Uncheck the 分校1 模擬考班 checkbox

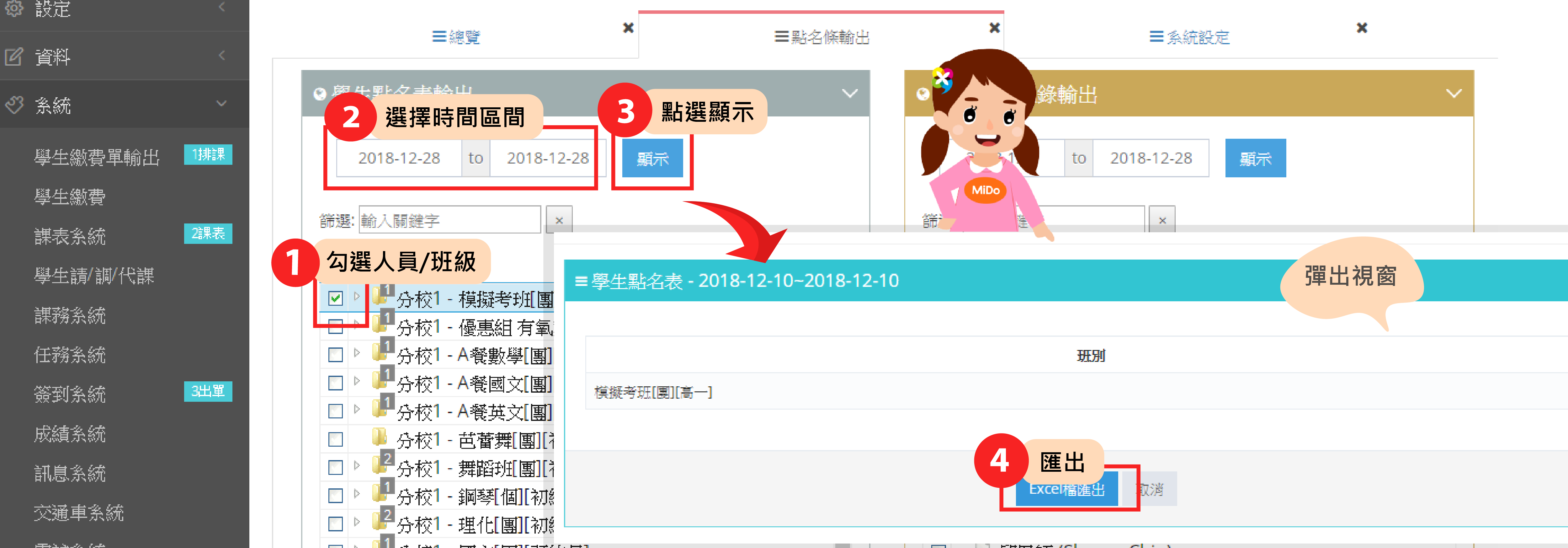[335, 298]
